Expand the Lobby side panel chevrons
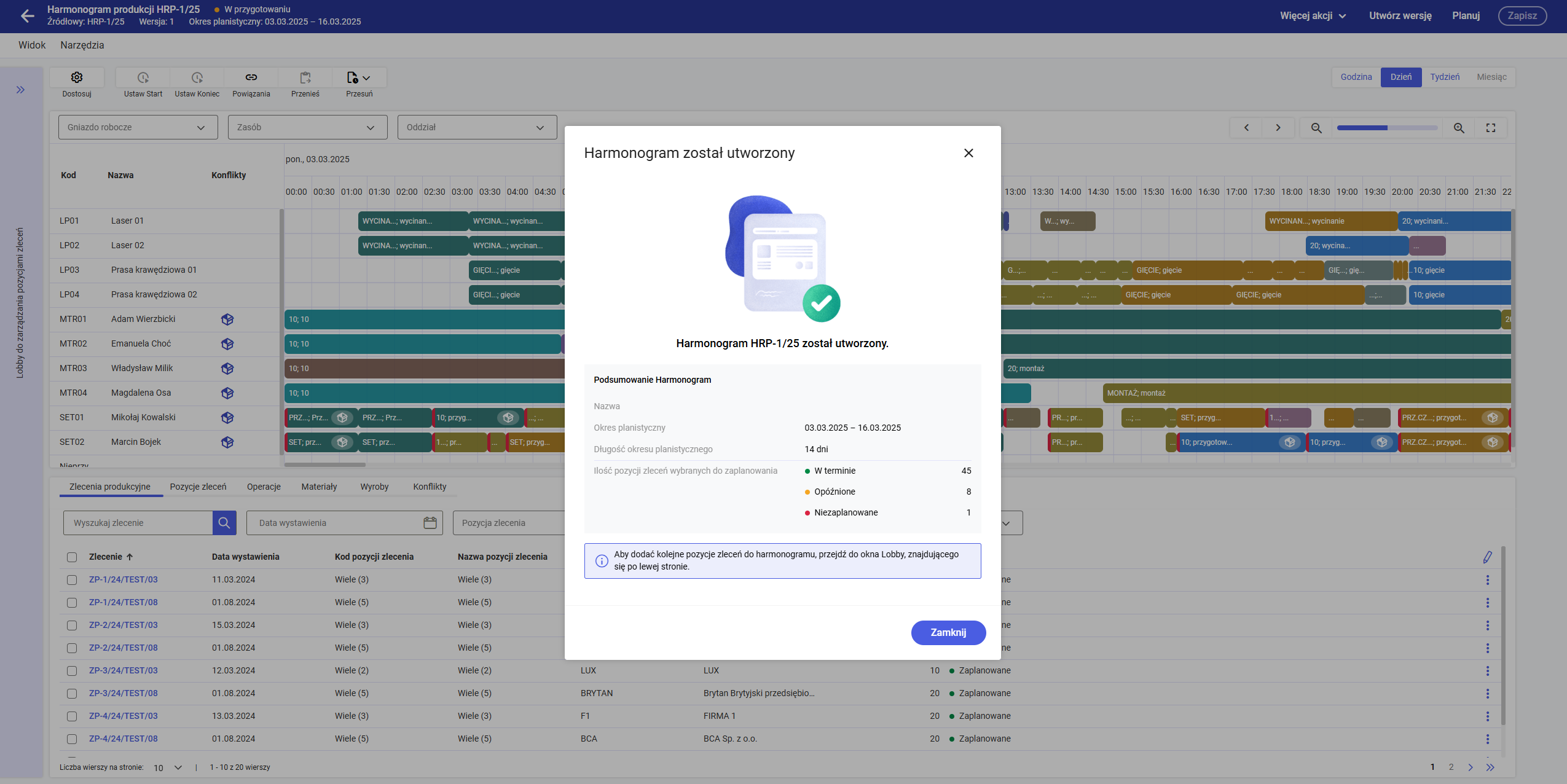The image size is (1567, 784). pyautogui.click(x=21, y=90)
